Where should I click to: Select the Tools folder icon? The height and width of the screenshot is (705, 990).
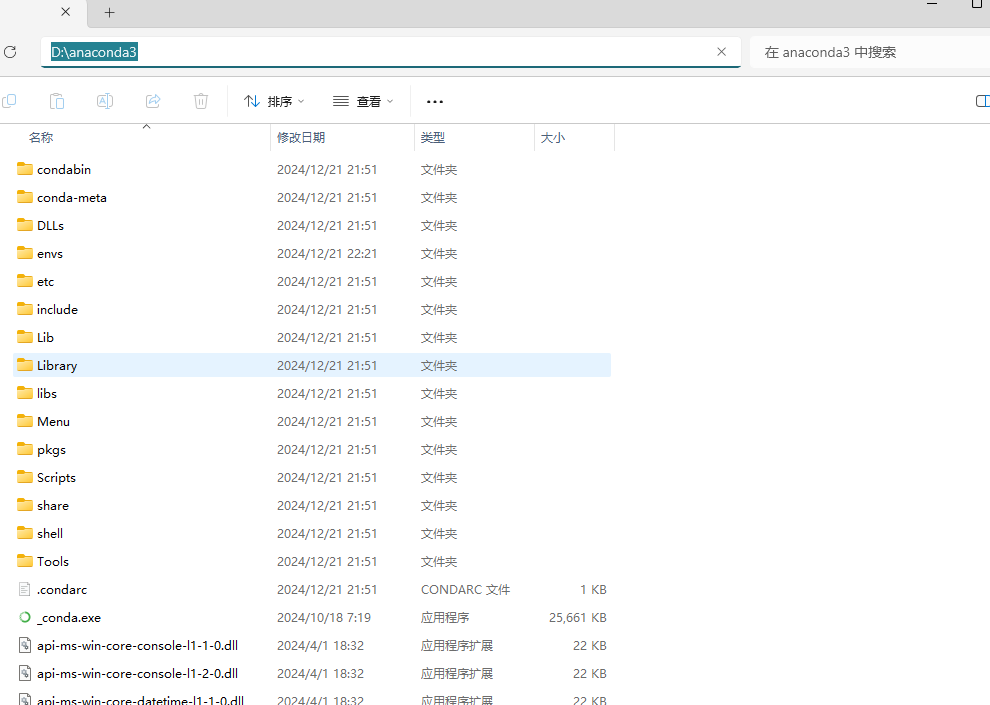point(25,560)
